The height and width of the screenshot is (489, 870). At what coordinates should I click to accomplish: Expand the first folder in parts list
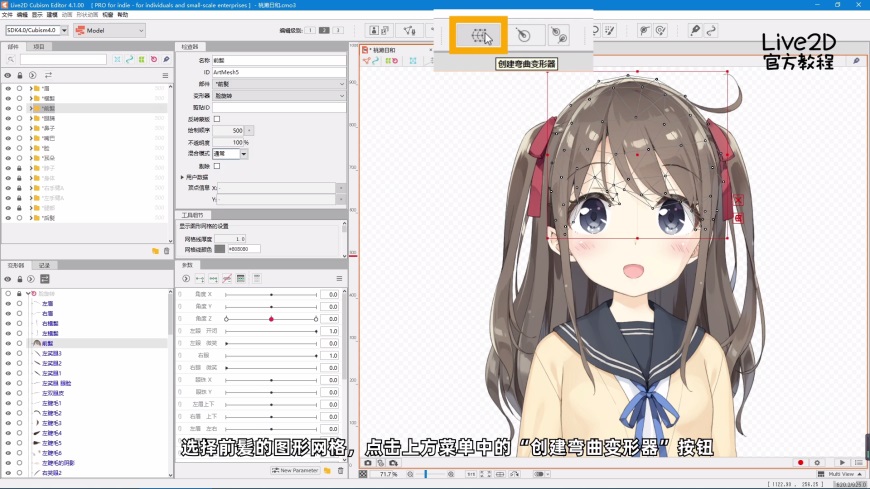pyautogui.click(x=31, y=88)
